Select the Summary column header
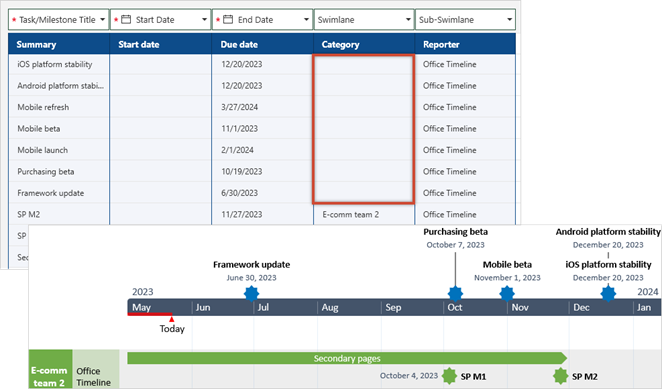The image size is (662, 389). 59,44
